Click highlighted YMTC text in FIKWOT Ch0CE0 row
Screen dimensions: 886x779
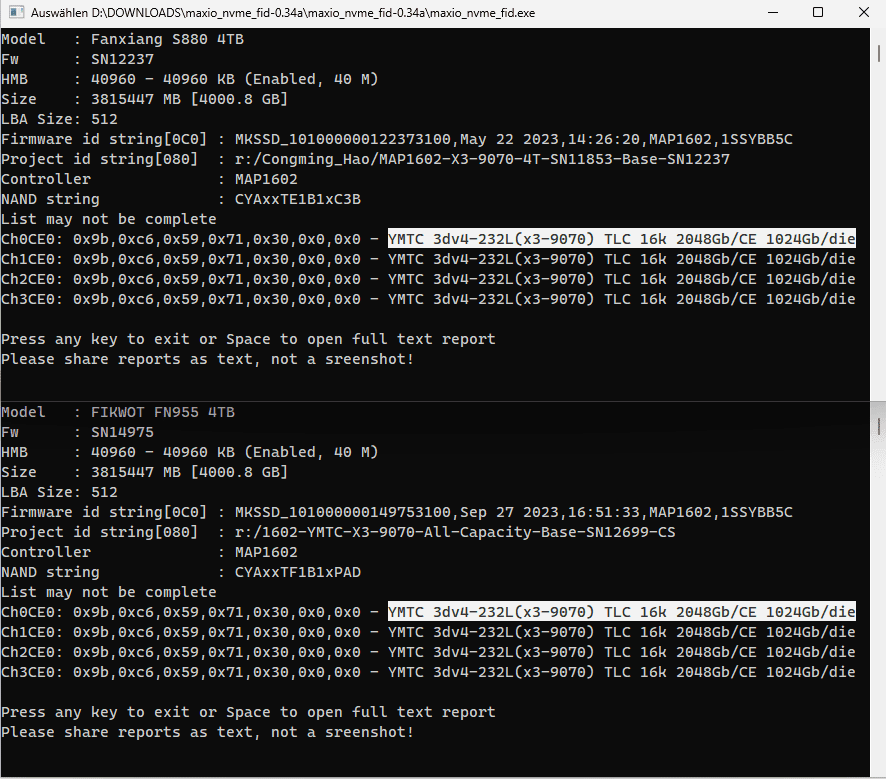pos(622,612)
